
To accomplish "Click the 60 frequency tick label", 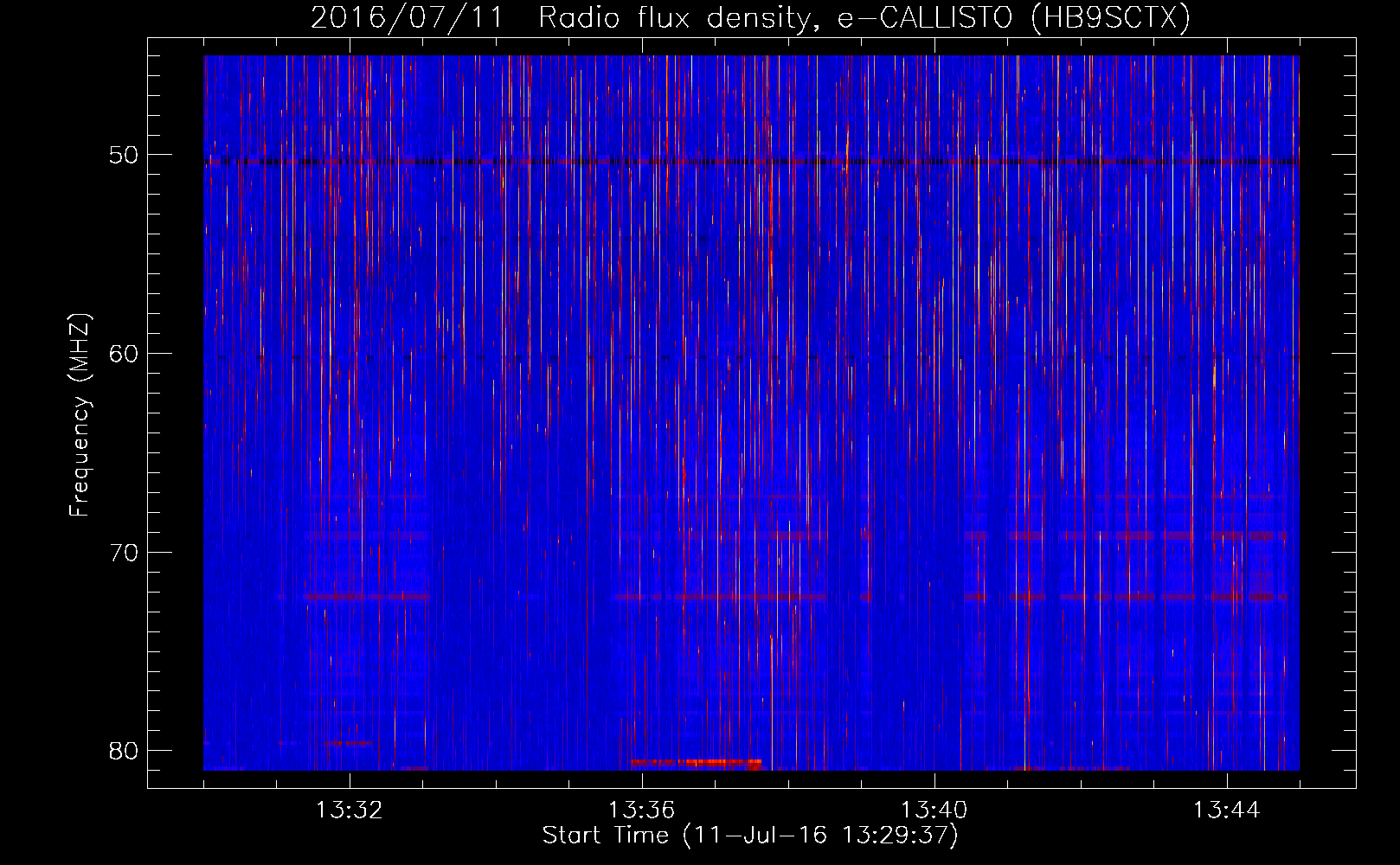I will click(x=124, y=354).
